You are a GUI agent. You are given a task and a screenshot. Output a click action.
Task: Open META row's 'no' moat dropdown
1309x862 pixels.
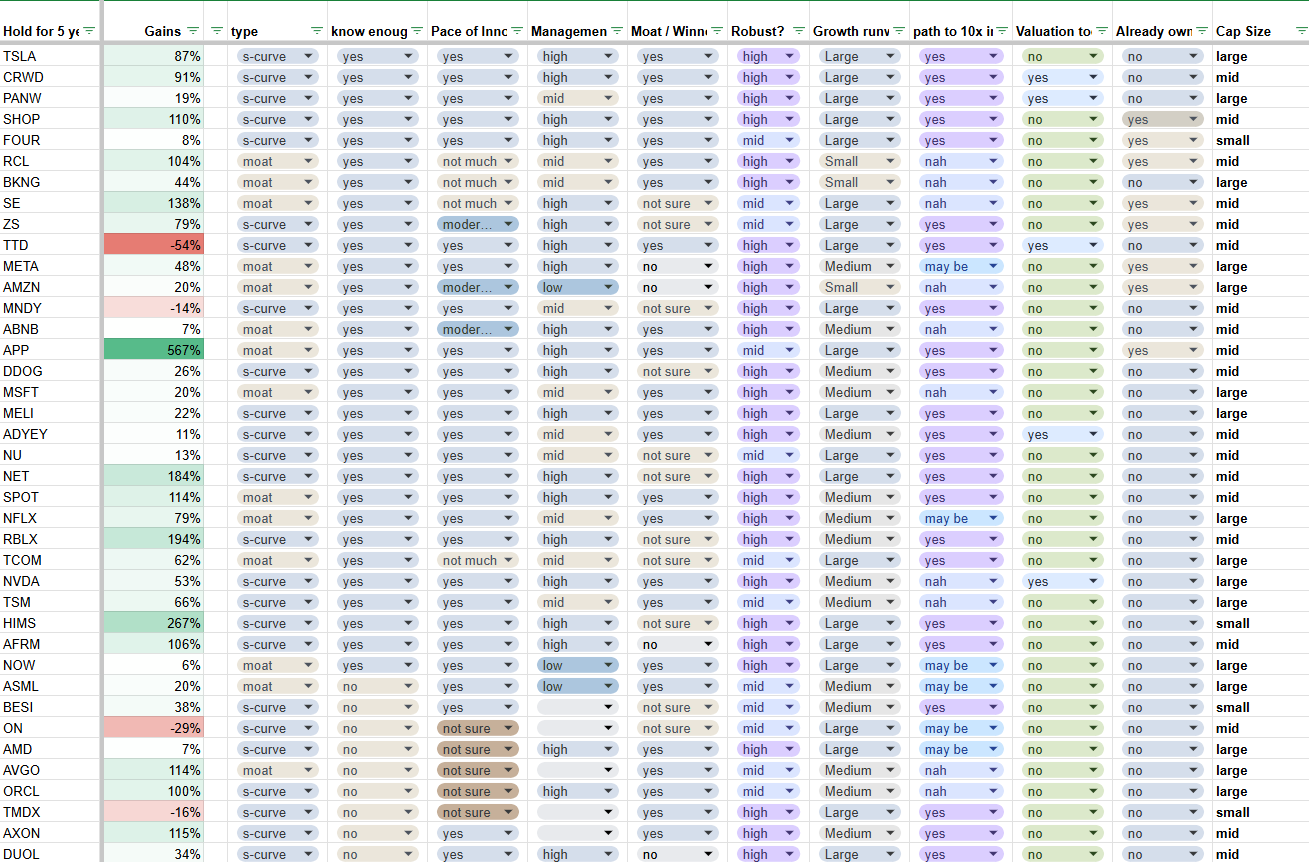pos(678,266)
